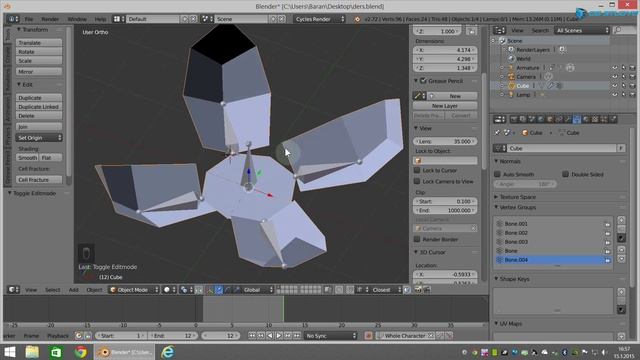640x360 pixels.
Task: Enable Auto Smooth checkbox
Action: point(497,174)
